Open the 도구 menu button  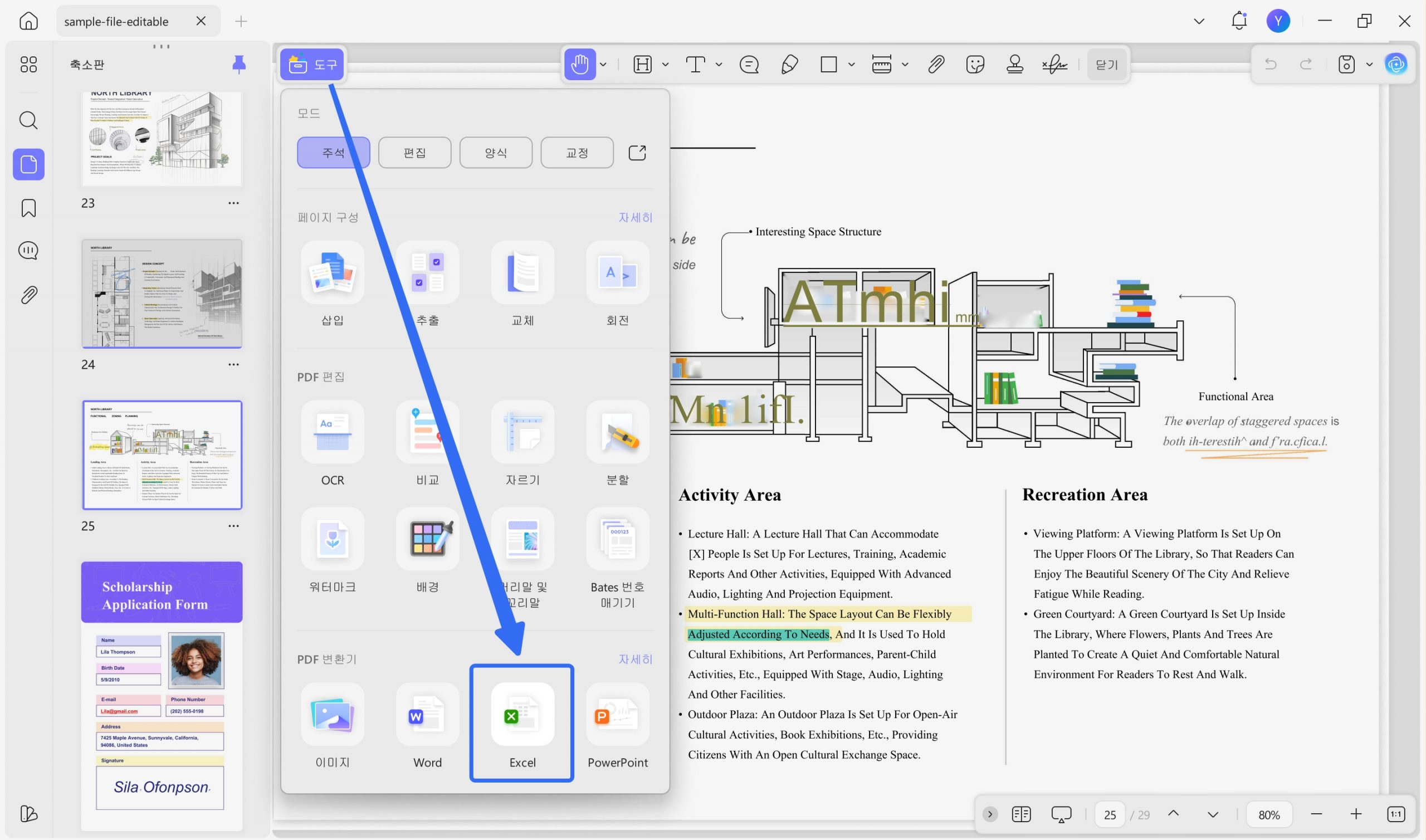(312, 65)
